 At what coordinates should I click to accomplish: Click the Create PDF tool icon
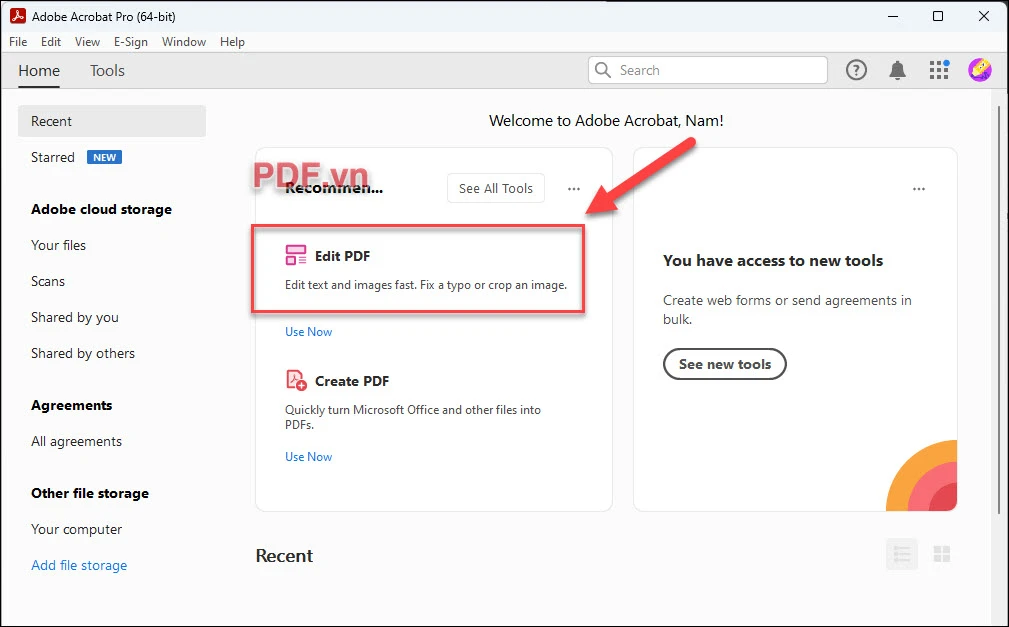pyautogui.click(x=296, y=380)
